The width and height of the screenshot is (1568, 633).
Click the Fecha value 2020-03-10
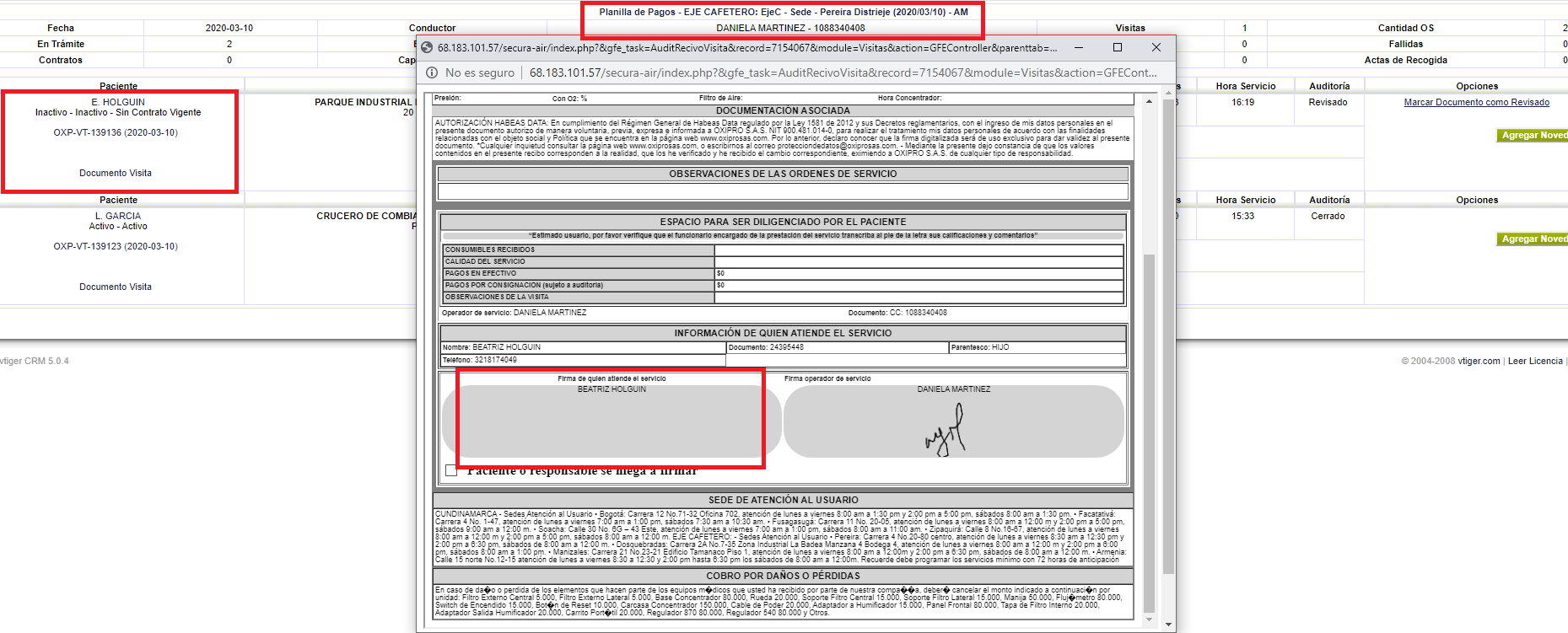tap(229, 28)
